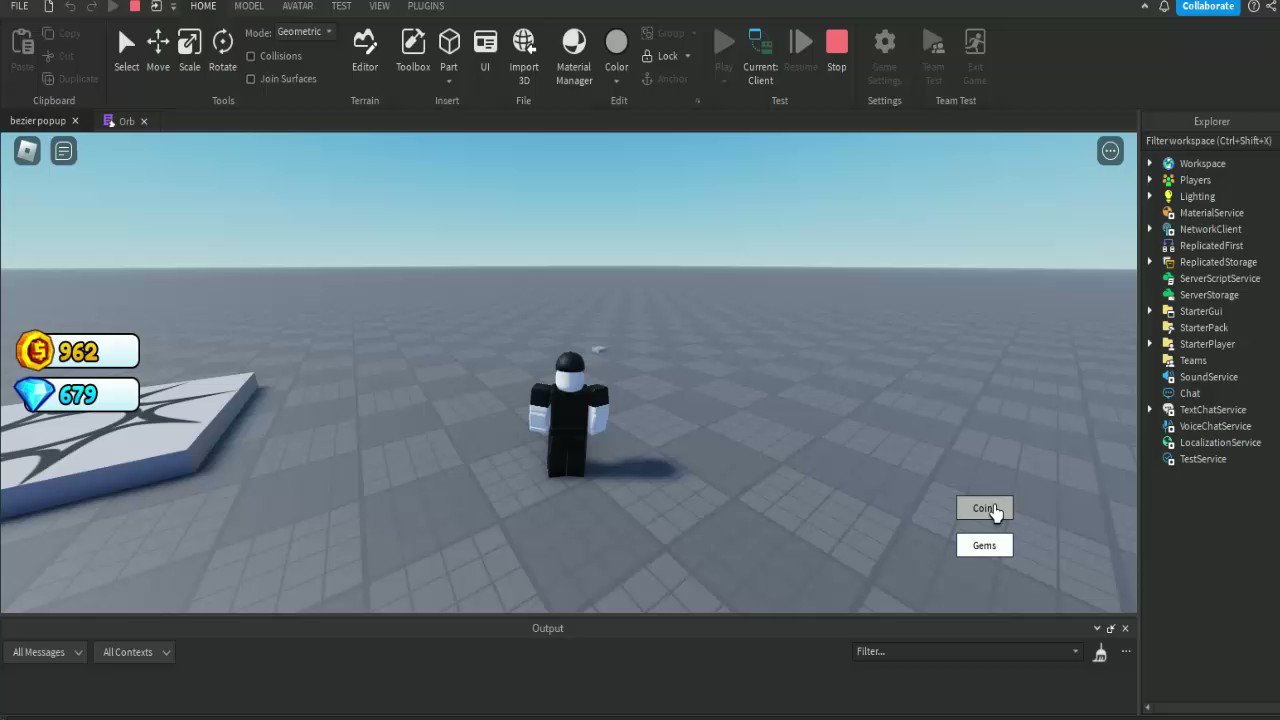Select TestService in Explorer
Screen dimensions: 1280x720
click(1202, 459)
